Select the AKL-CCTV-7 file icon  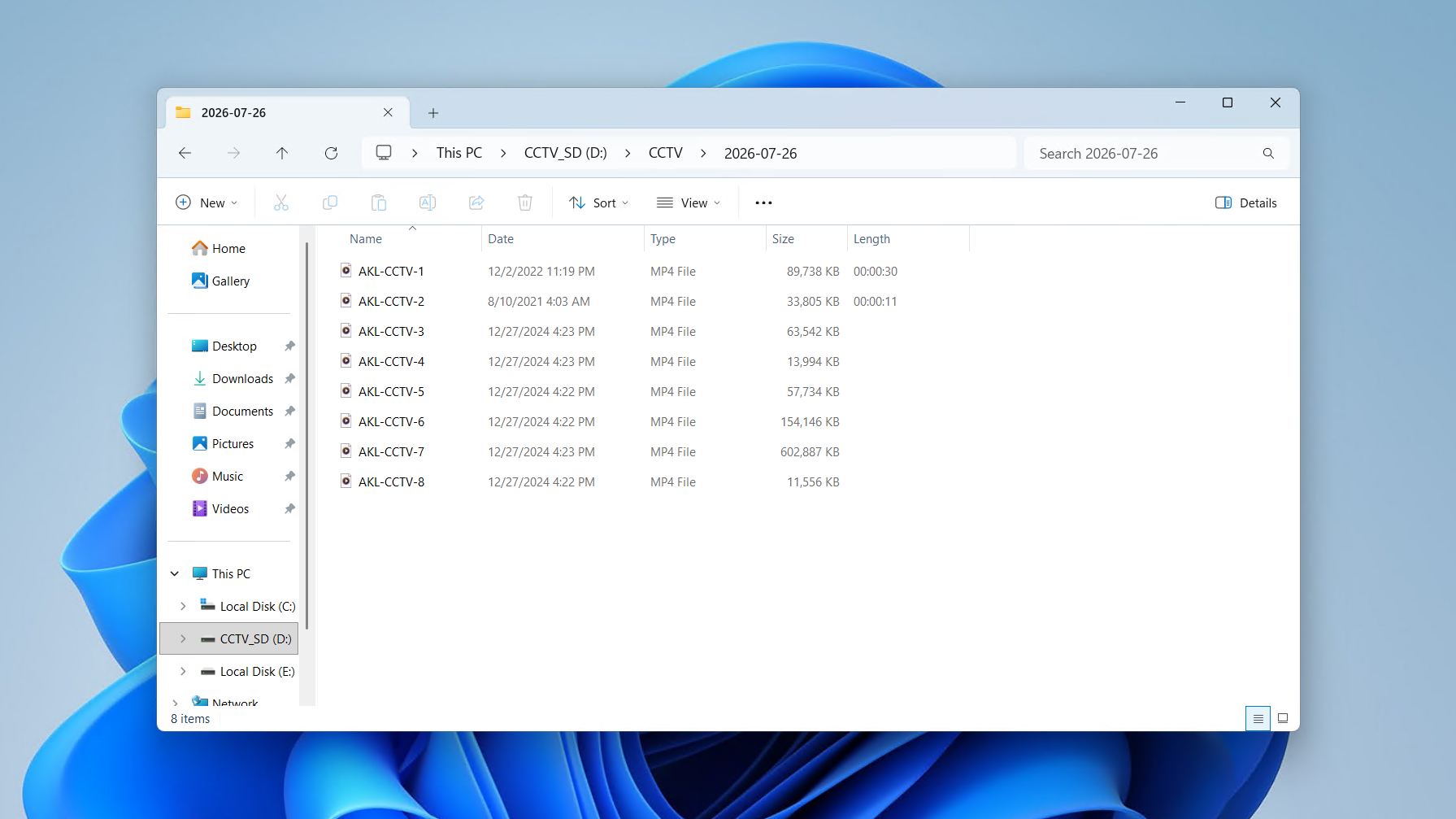(x=346, y=451)
